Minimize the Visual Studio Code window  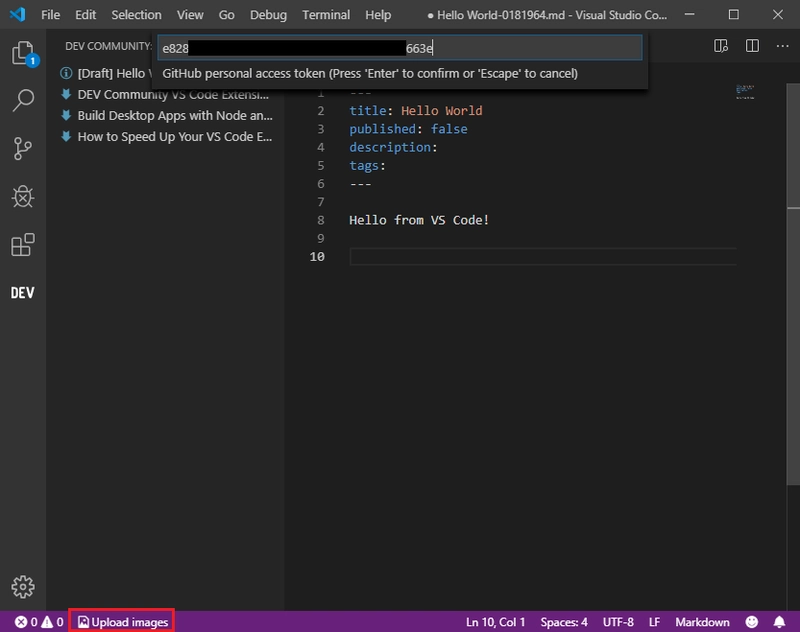coord(689,14)
